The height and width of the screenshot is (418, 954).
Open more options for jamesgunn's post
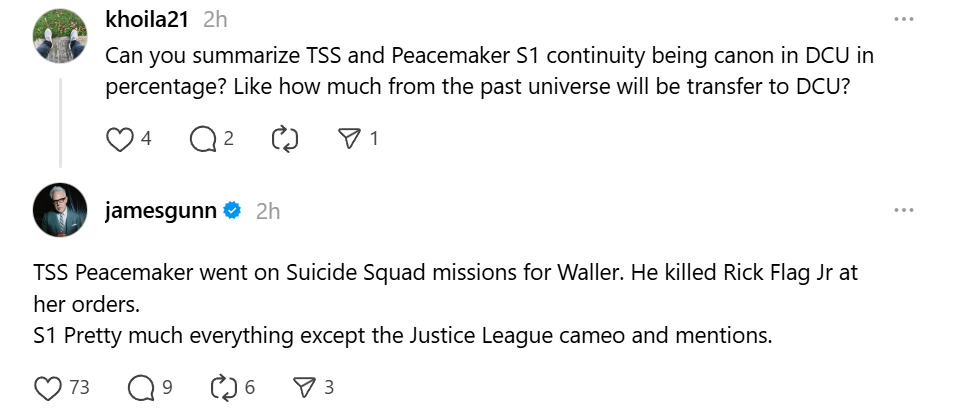pyautogui.click(x=903, y=210)
